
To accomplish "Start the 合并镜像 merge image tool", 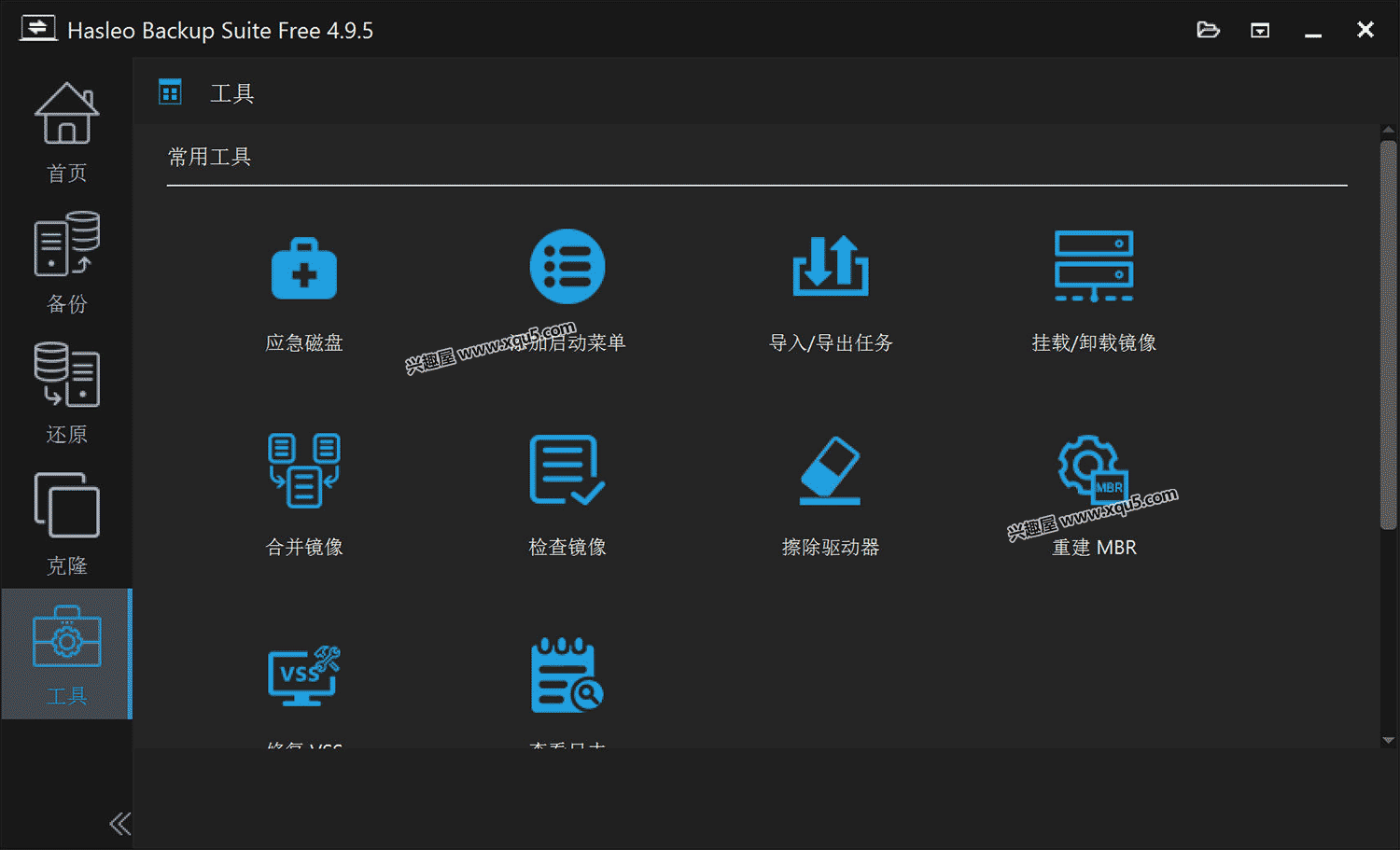I will click(304, 470).
